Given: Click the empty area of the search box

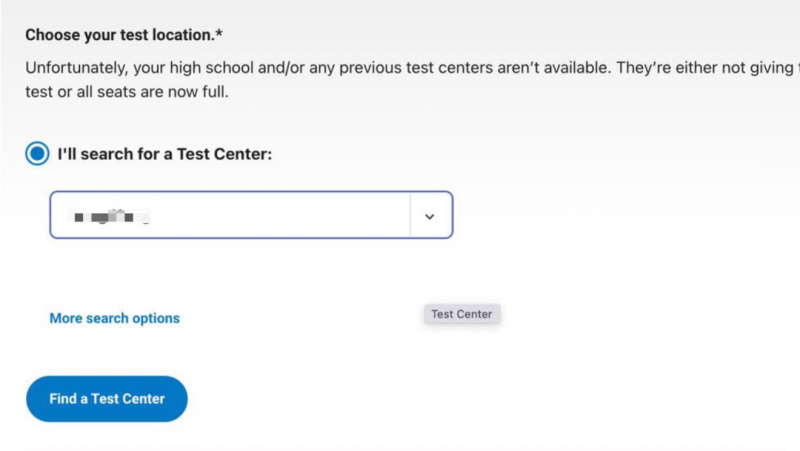Looking at the screenshot, I should [281, 215].
